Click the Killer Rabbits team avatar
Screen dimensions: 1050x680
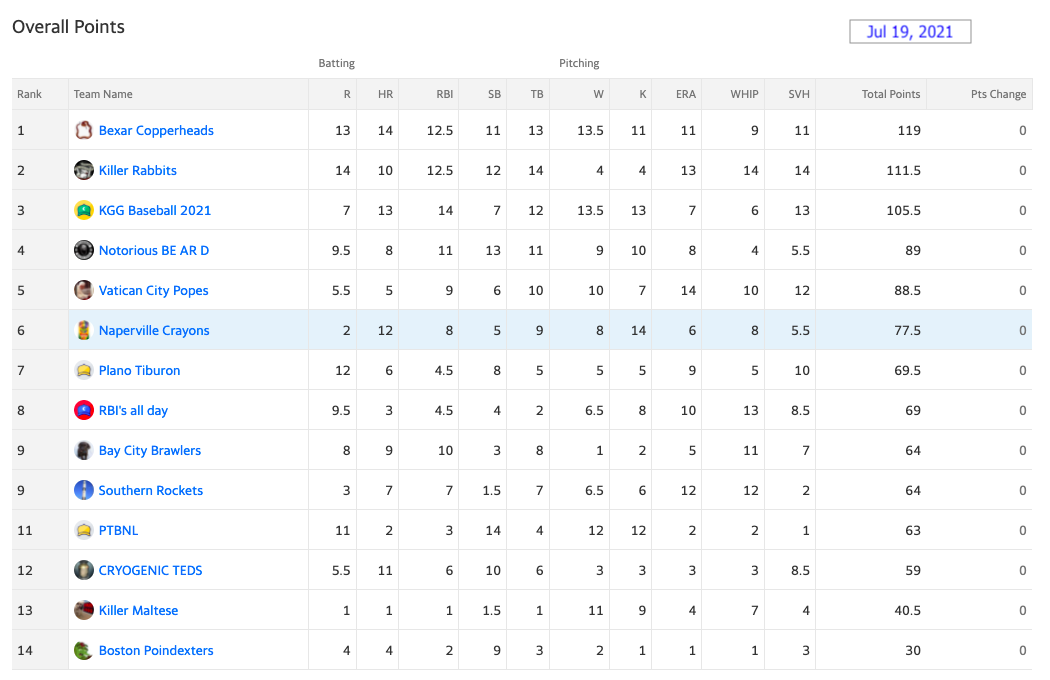(x=84, y=170)
